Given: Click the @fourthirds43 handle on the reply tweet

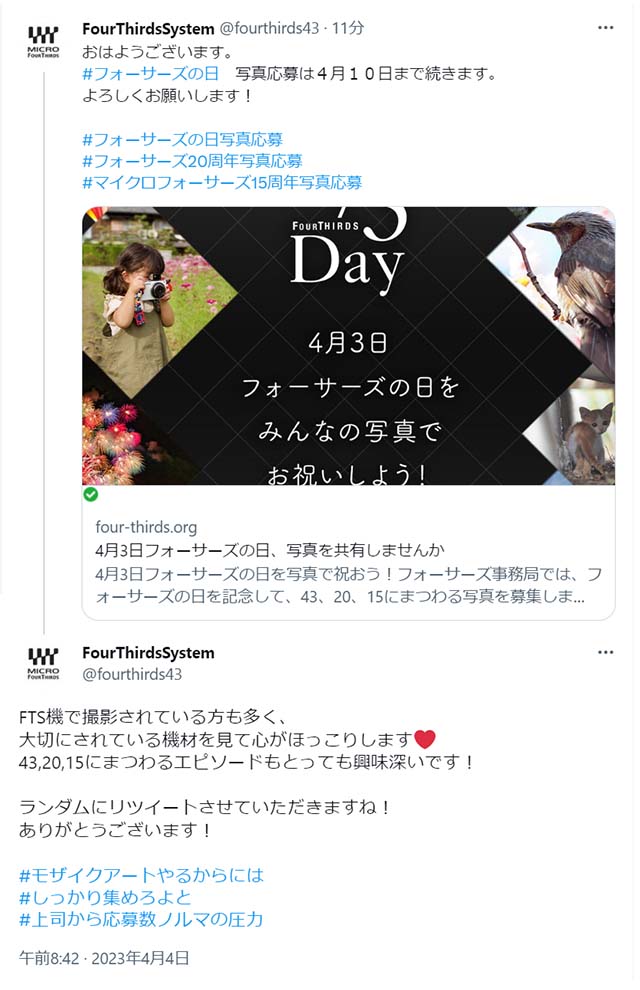Looking at the screenshot, I should click(132, 674).
